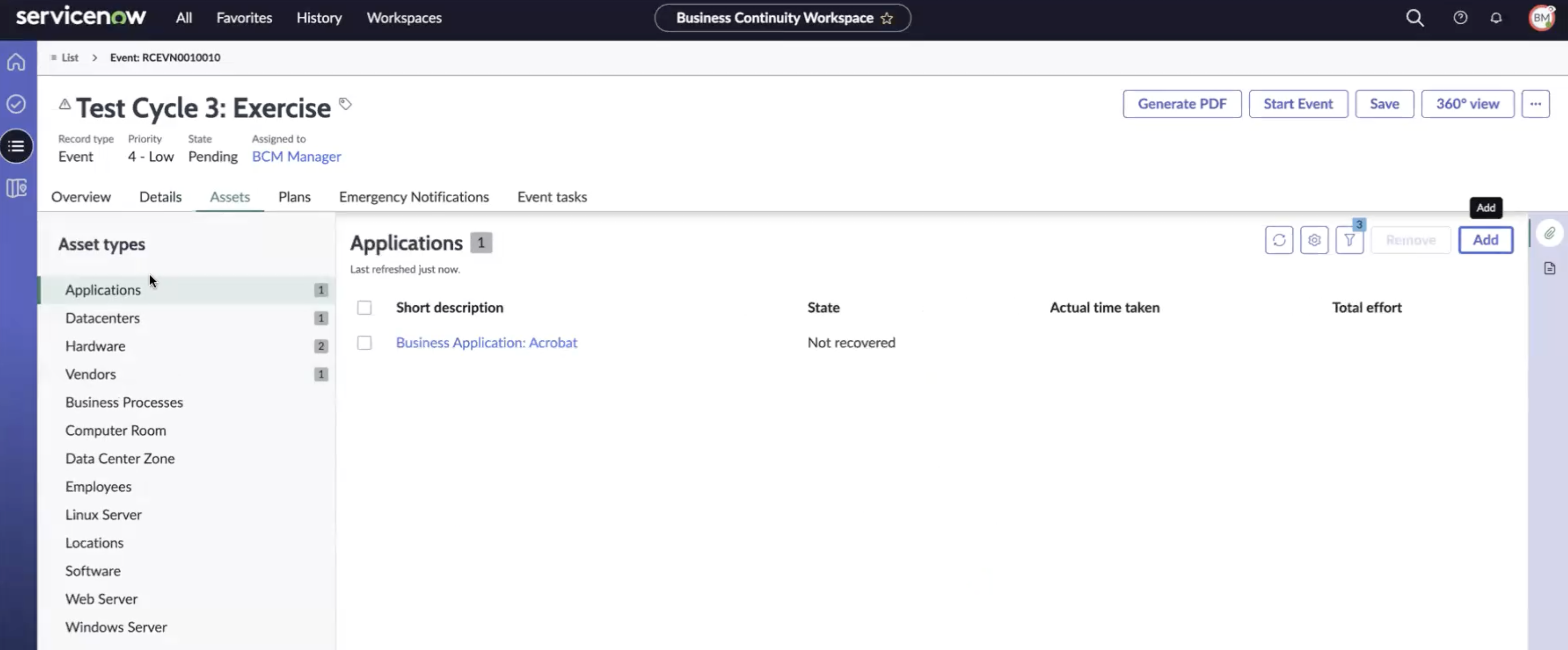Open the Favorites menu
The image size is (1568, 650).
click(244, 18)
